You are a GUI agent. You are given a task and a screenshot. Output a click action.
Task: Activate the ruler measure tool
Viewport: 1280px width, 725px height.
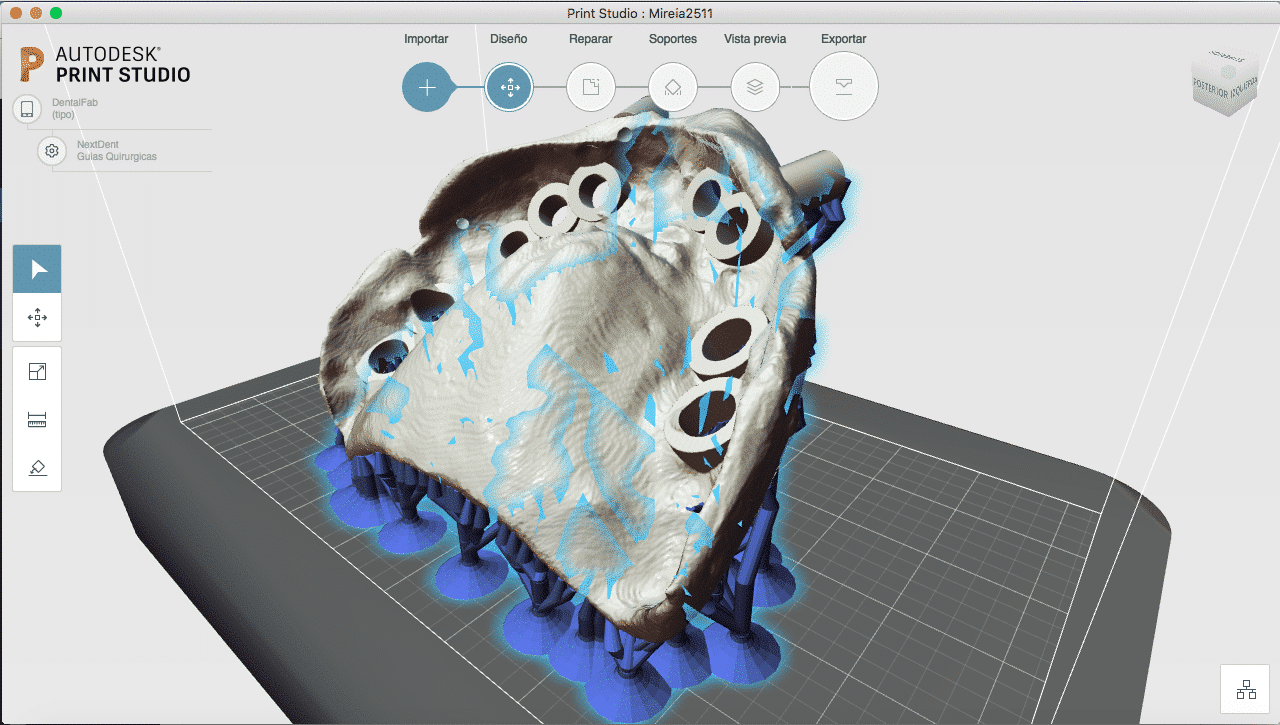38,420
